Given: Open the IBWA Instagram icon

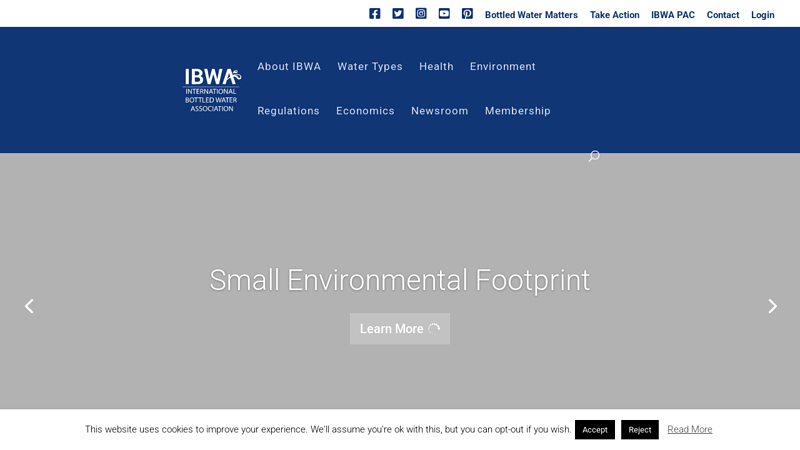Looking at the screenshot, I should pos(421,14).
